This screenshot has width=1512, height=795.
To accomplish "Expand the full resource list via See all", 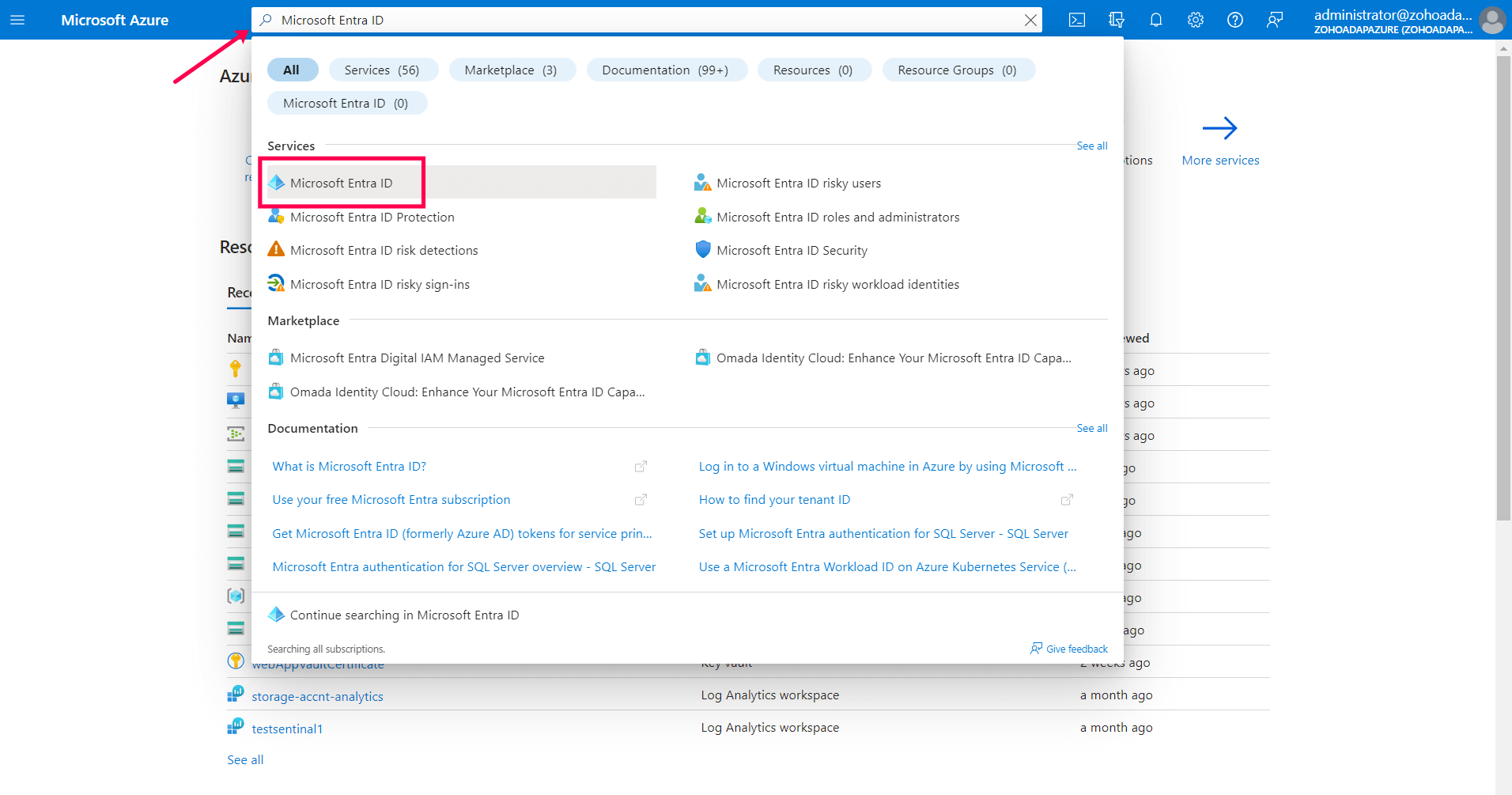I will 244,759.
